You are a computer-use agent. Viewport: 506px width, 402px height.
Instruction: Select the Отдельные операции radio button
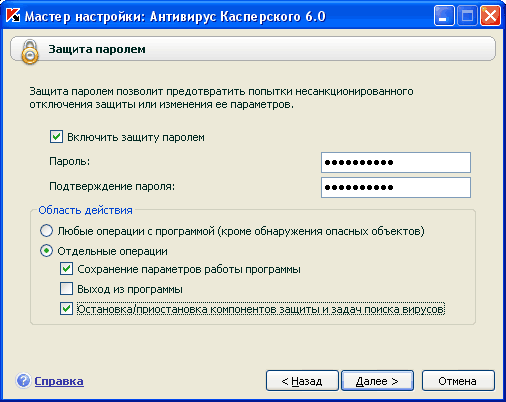46,251
